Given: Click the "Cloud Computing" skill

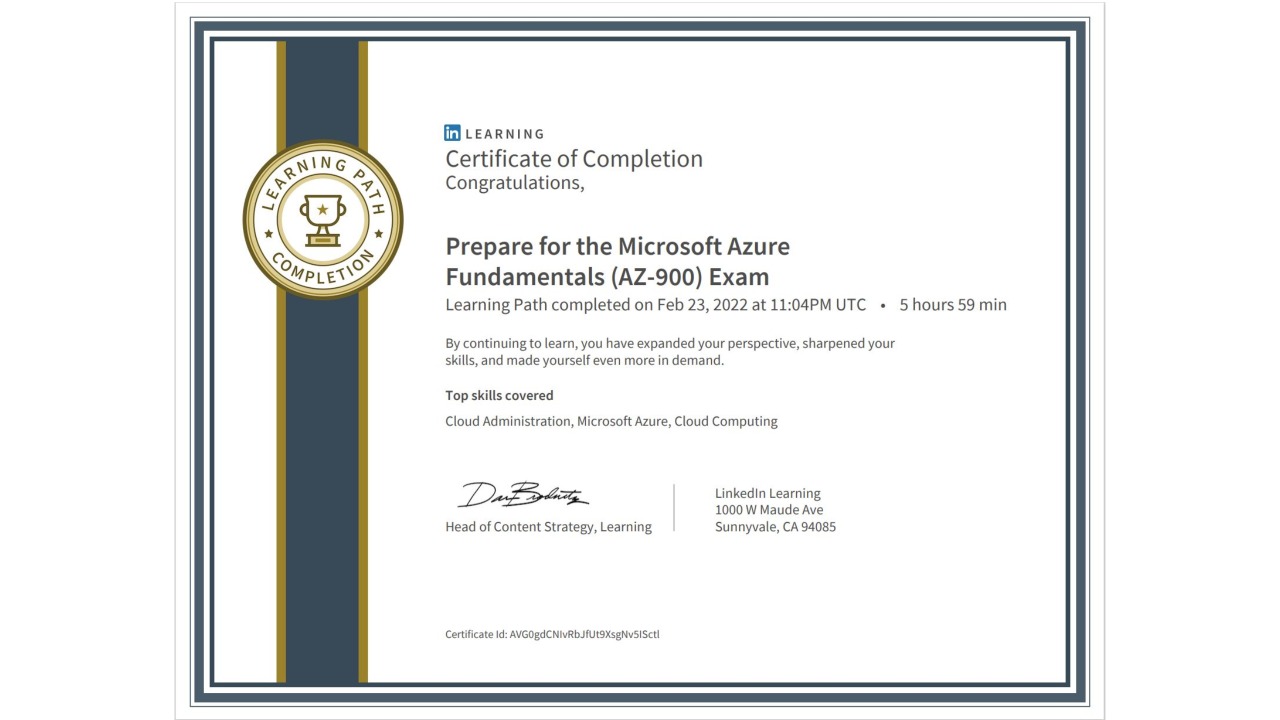Looking at the screenshot, I should coord(725,421).
